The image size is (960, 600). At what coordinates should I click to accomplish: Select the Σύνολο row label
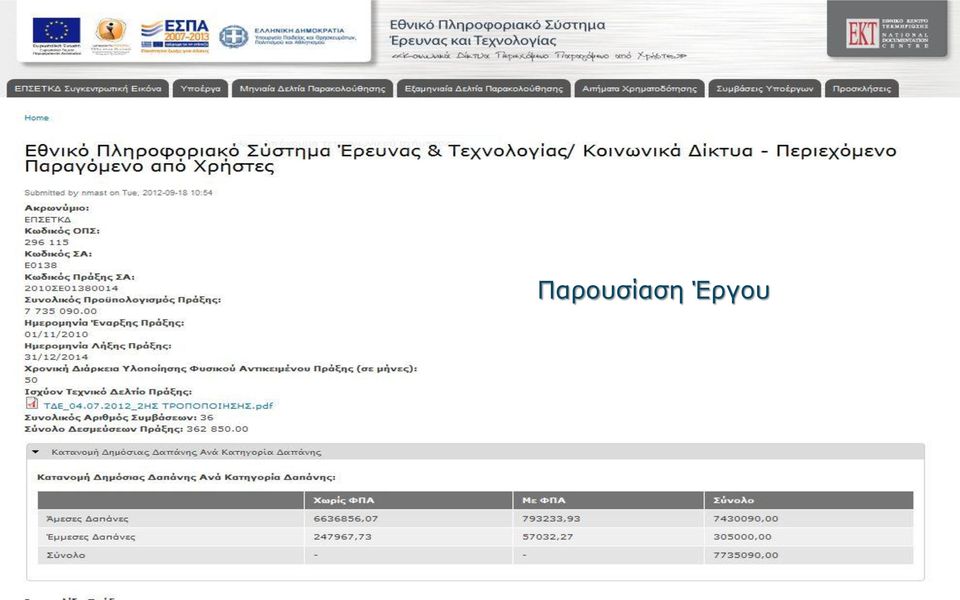pyautogui.click(x=66, y=555)
